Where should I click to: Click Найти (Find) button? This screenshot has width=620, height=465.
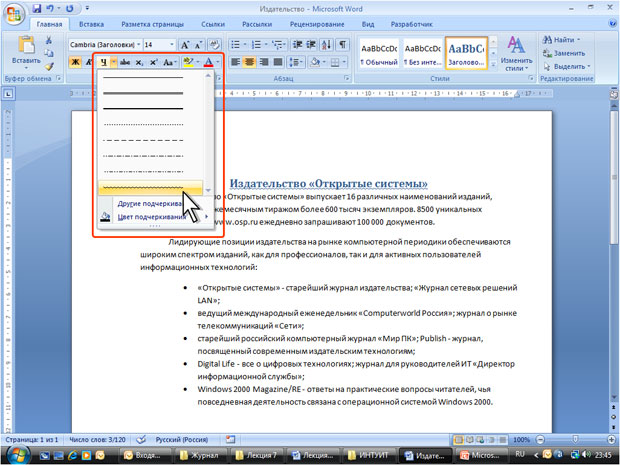pyautogui.click(x=561, y=40)
